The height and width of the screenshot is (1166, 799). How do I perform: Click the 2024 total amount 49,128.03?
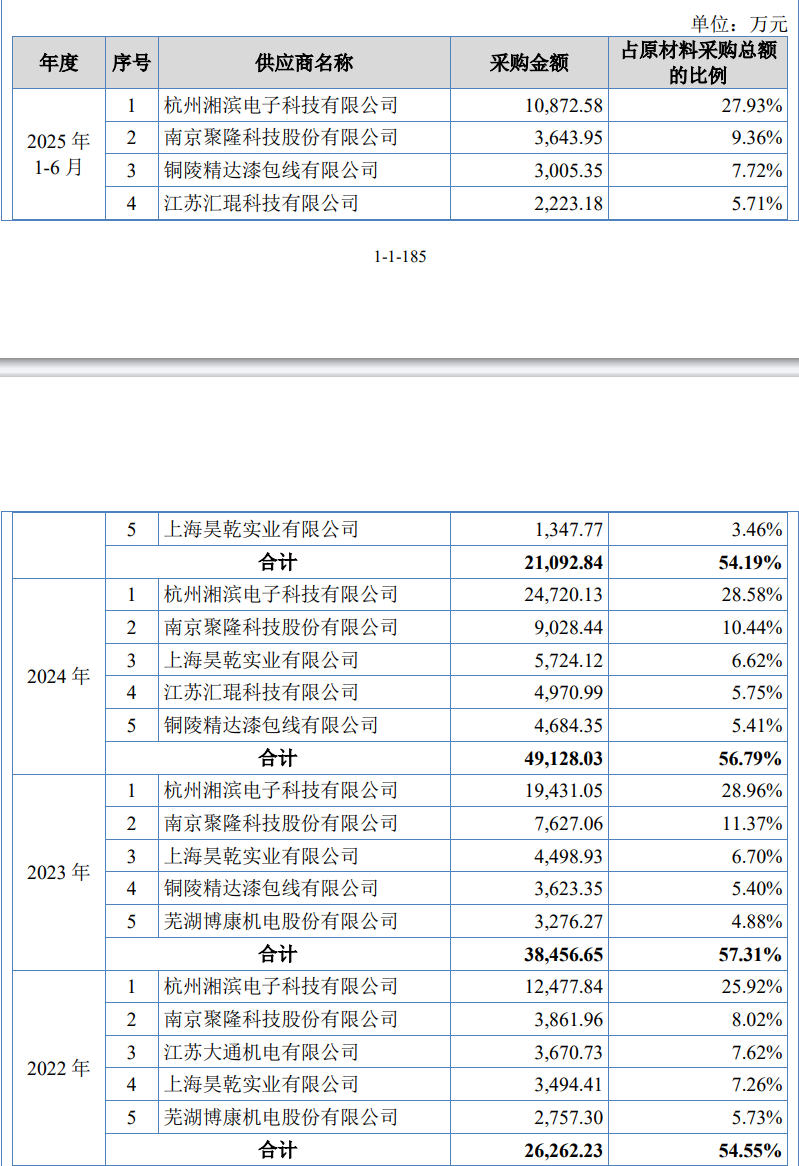point(561,758)
